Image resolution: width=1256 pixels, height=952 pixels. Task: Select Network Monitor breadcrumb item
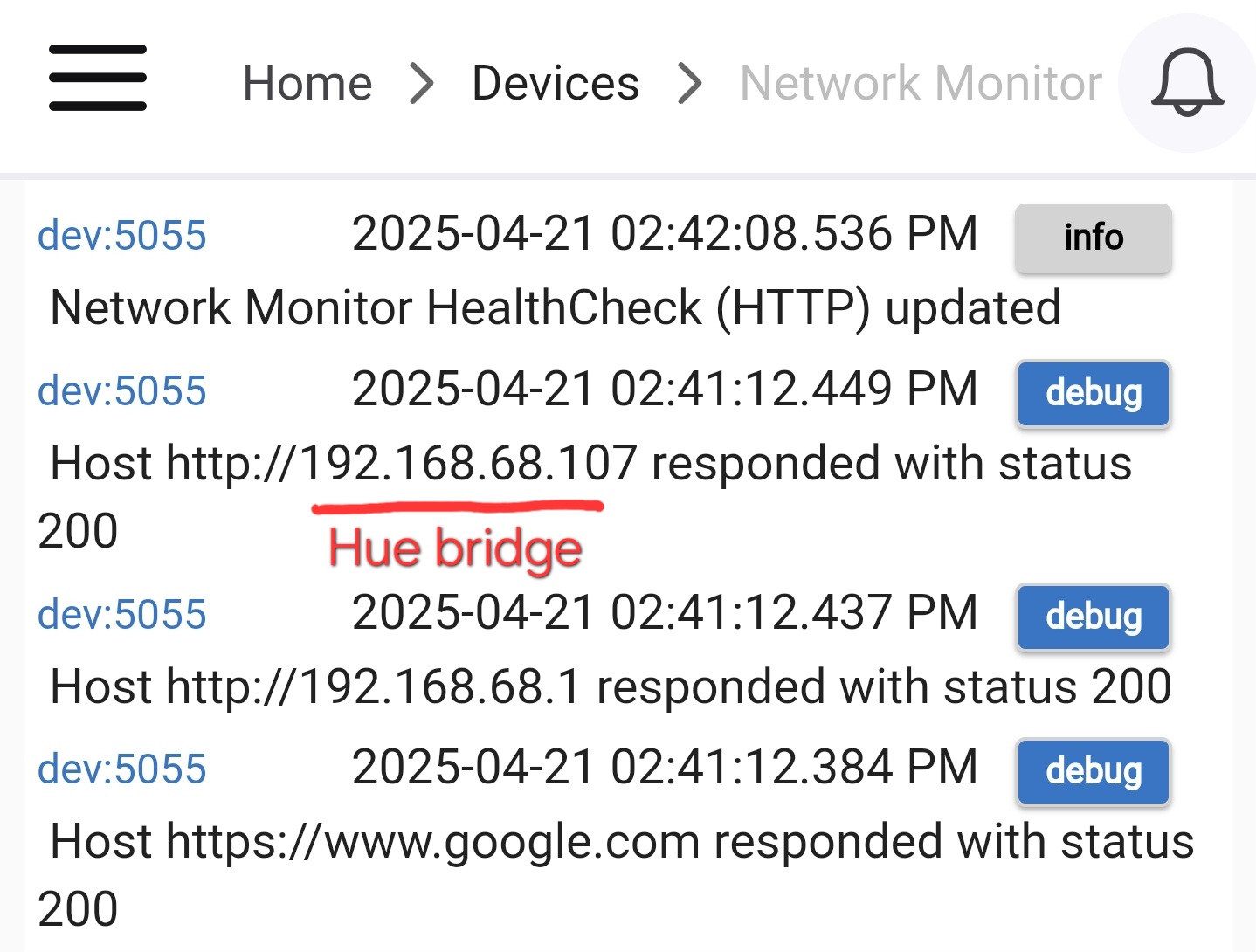pos(921,84)
